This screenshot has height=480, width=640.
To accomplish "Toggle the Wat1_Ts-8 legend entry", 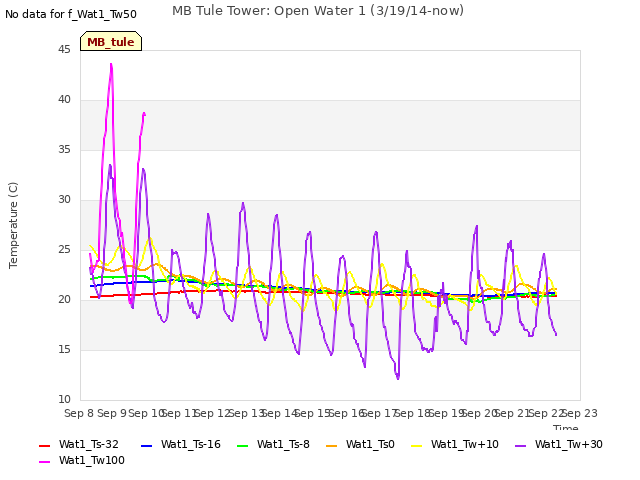I will [273, 444].
